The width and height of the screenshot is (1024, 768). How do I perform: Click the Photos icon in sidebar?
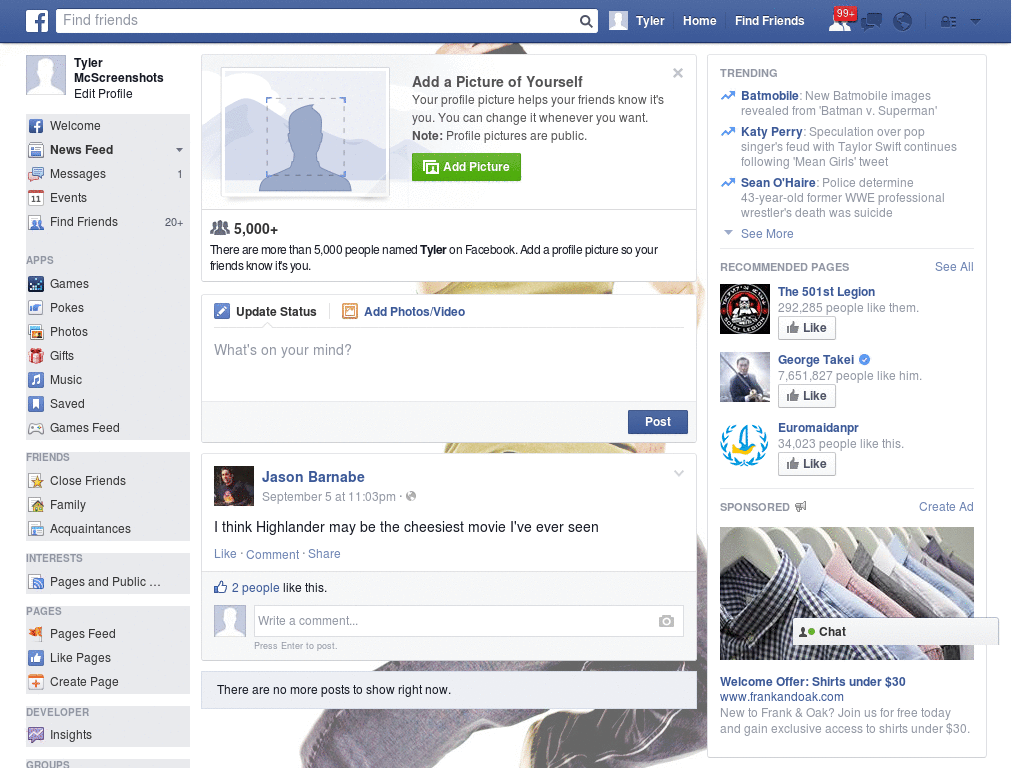pos(36,332)
